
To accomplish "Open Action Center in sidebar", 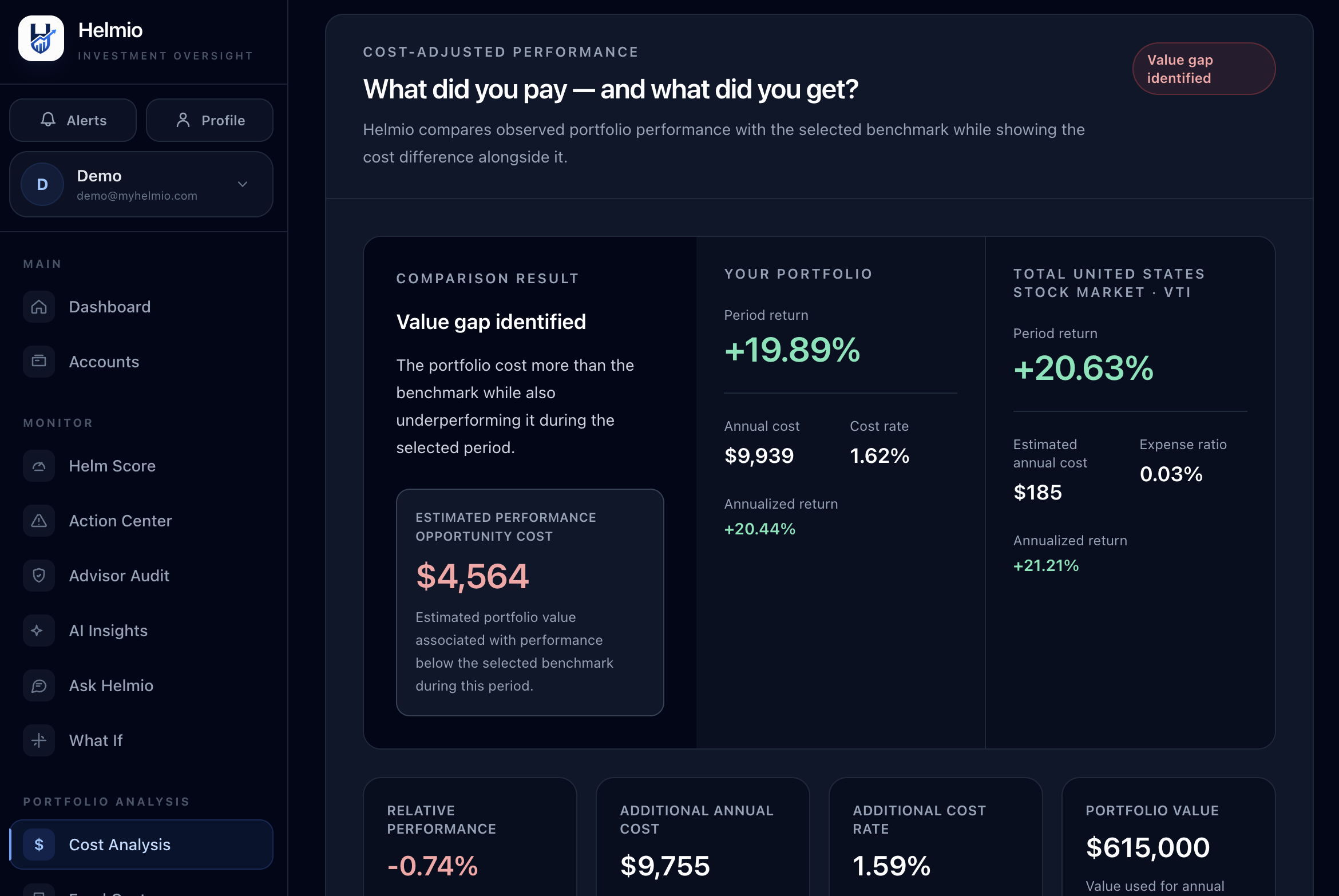I will point(141,521).
